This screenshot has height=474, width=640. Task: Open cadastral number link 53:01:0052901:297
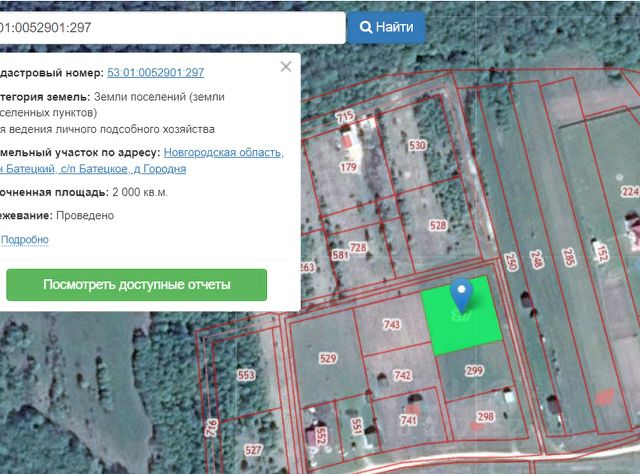(x=156, y=73)
